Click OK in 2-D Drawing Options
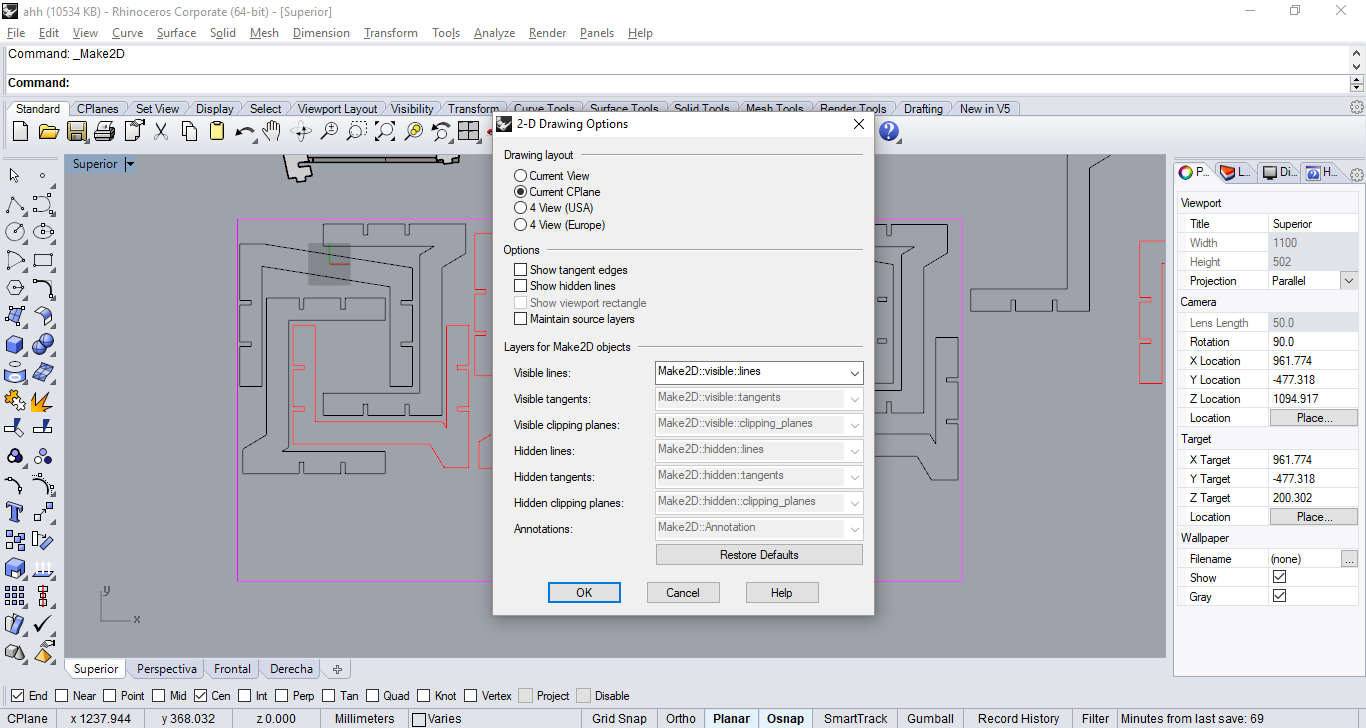This screenshot has height=728, width=1366. [584, 593]
